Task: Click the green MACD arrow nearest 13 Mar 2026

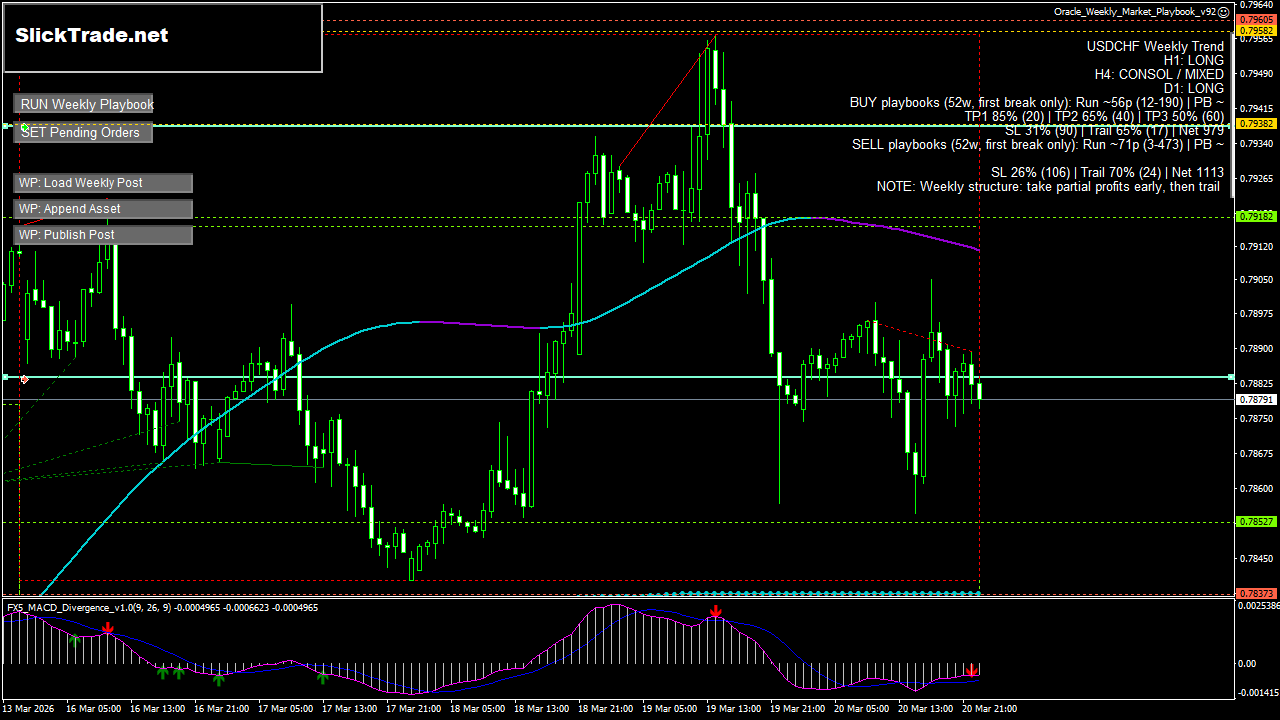Action: pos(74,639)
